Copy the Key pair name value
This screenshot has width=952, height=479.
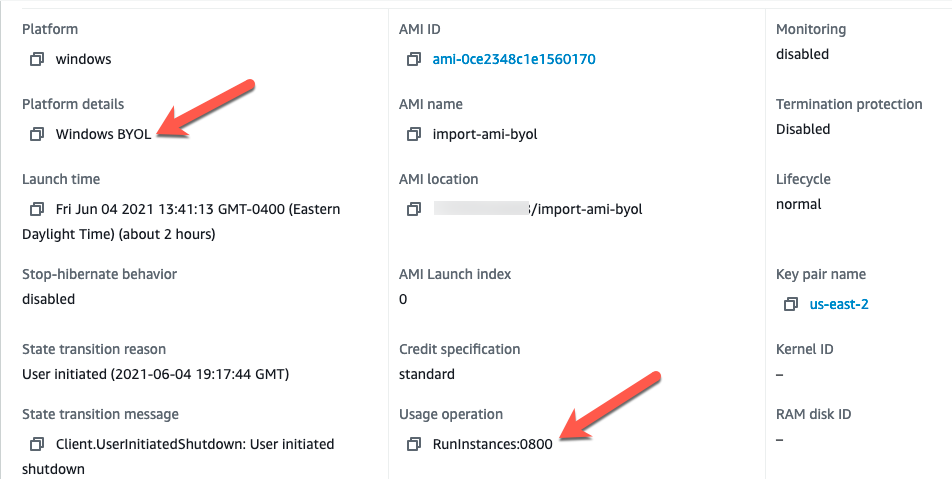[x=790, y=304]
